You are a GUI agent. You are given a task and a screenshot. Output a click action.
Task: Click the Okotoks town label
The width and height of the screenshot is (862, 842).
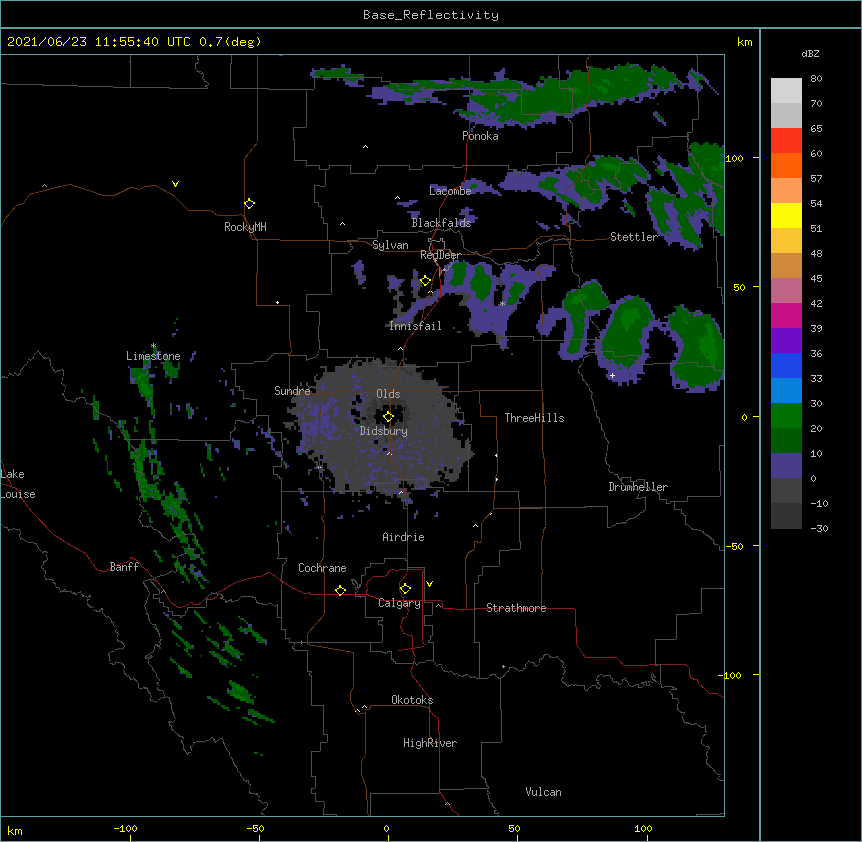(412, 700)
